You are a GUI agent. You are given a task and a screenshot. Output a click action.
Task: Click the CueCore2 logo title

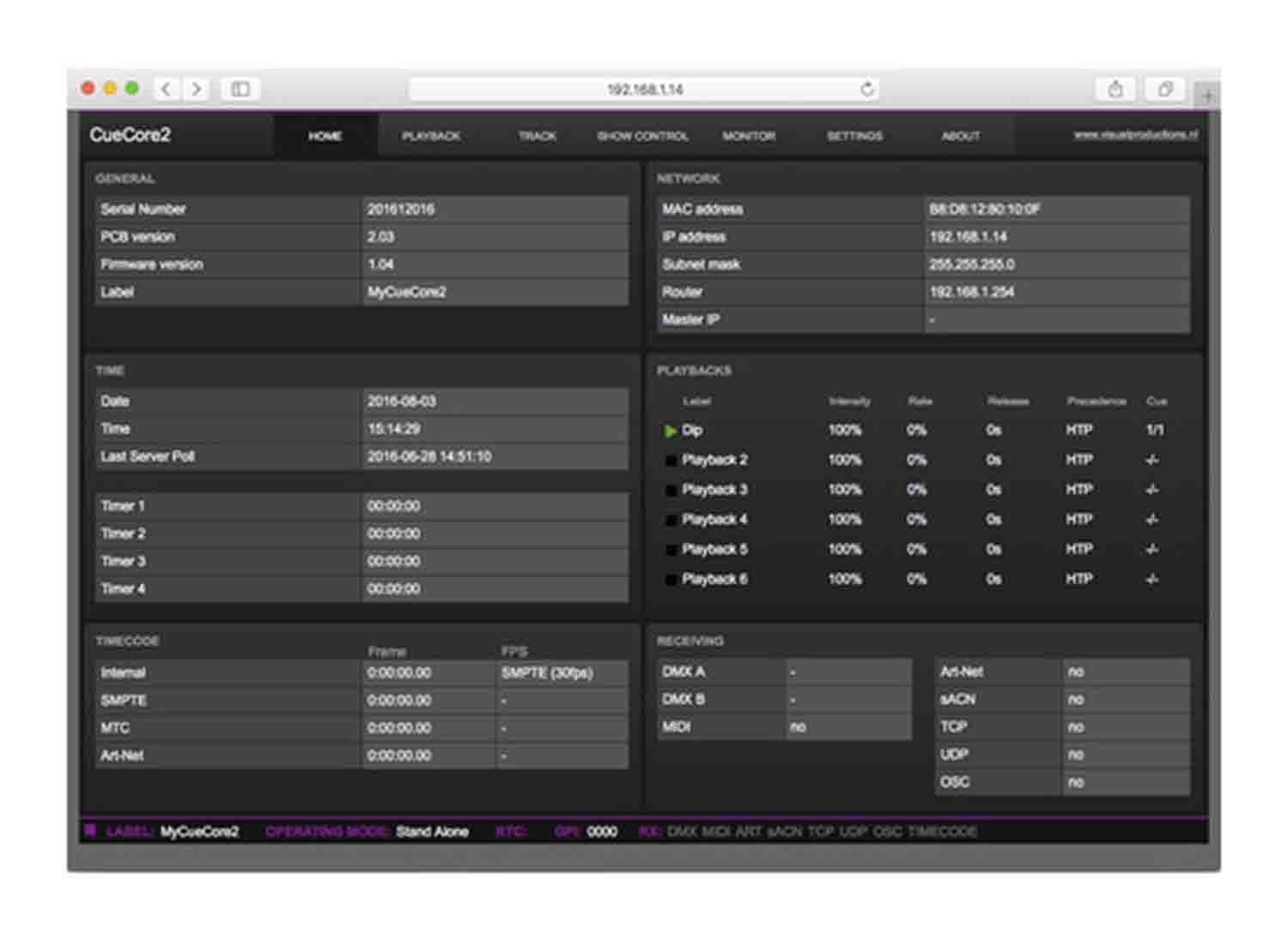[x=131, y=135]
